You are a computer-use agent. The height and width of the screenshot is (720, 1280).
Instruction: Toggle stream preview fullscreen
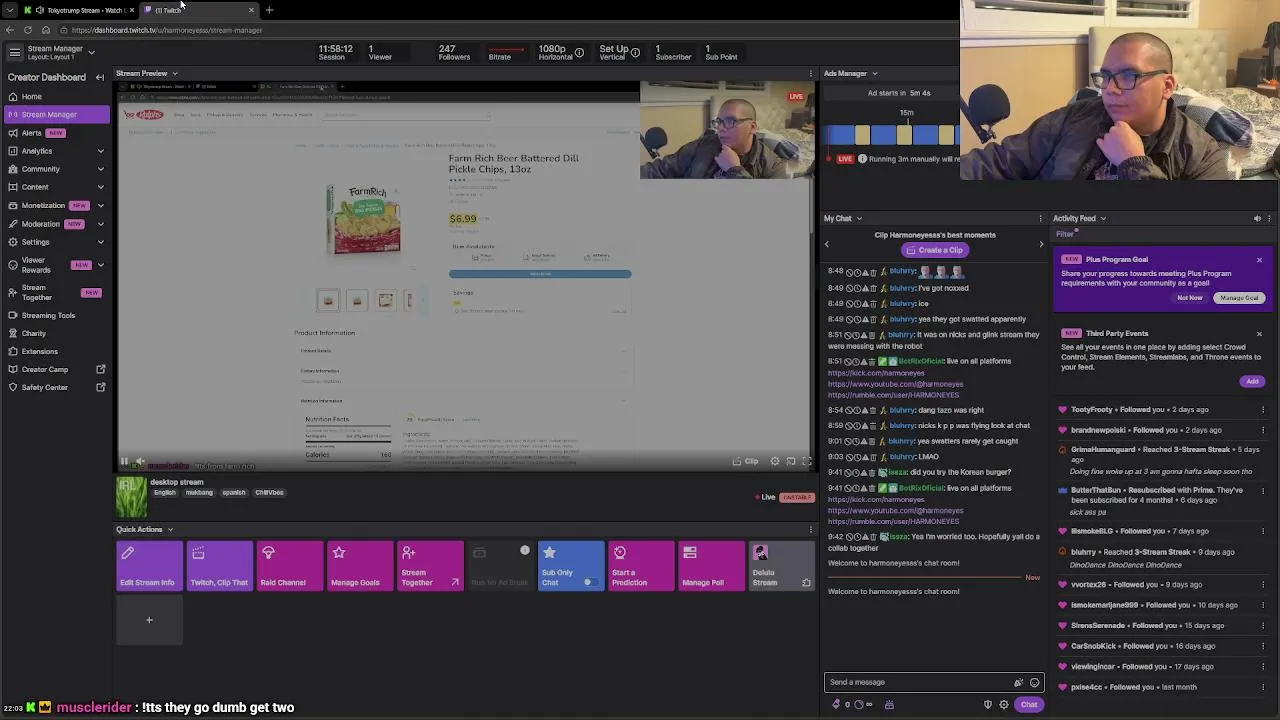807,462
